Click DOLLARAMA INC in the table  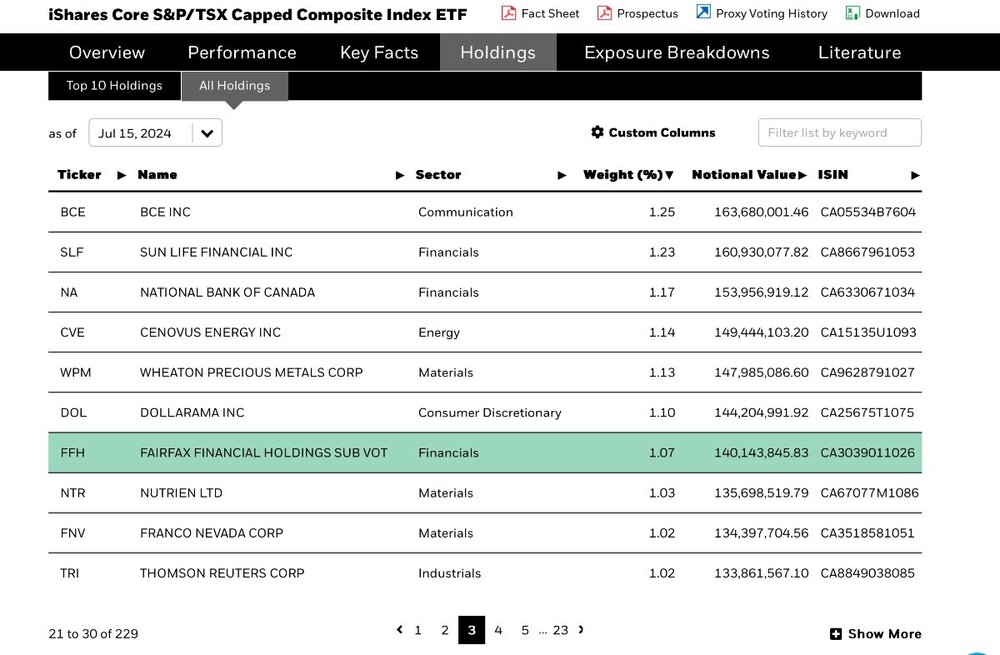coord(192,413)
